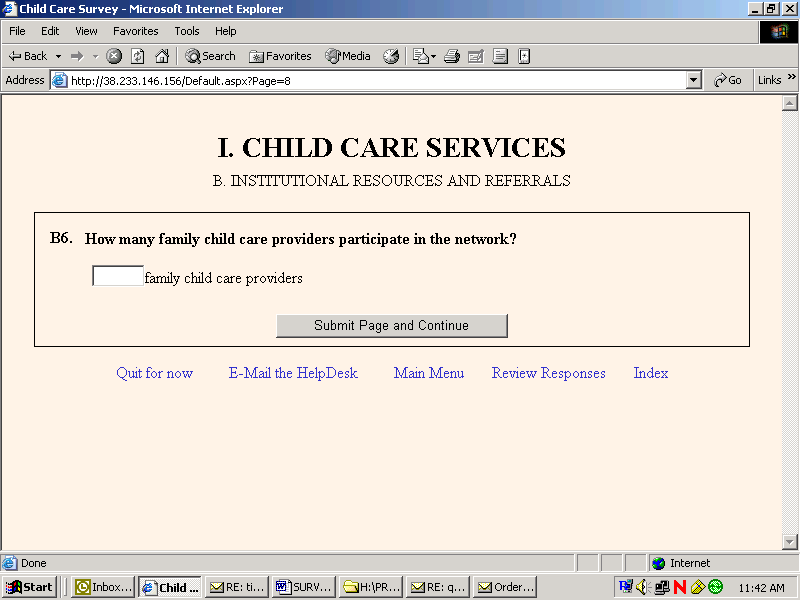Print the page with the printer icon

[452, 56]
